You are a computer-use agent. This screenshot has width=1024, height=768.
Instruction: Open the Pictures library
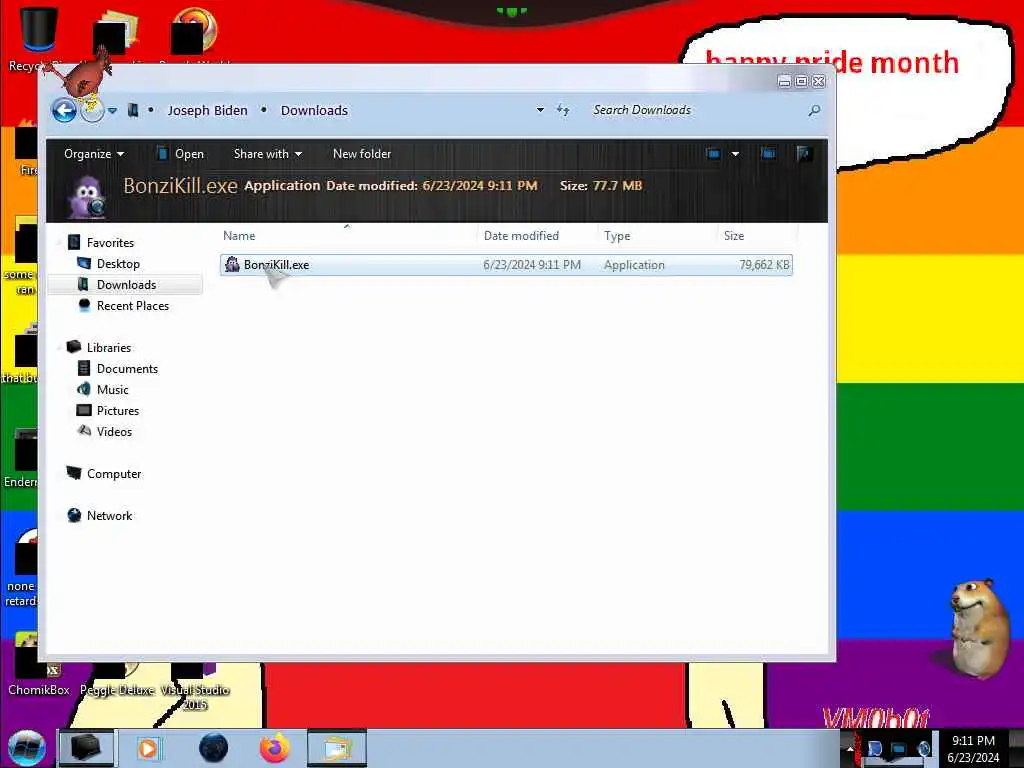pos(118,411)
